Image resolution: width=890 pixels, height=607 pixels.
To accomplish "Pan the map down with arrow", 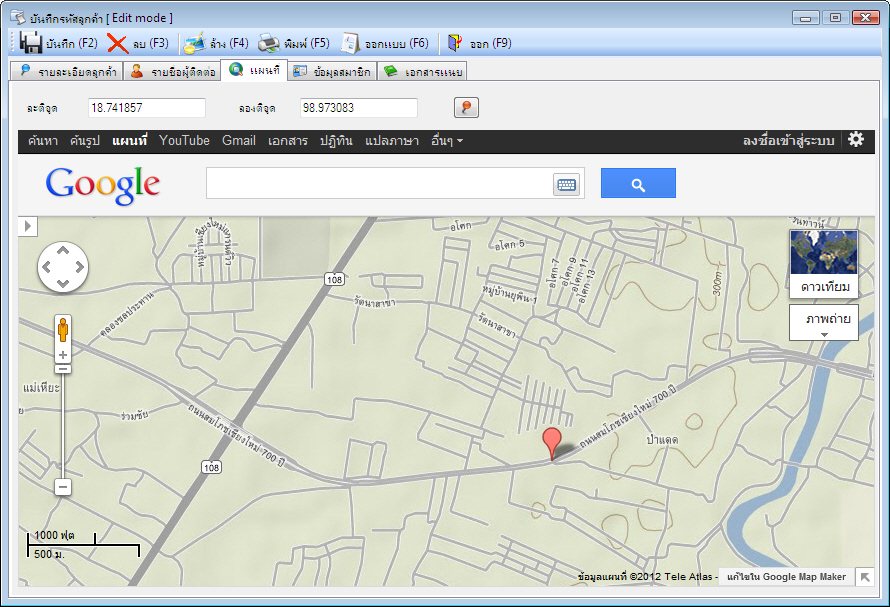I will point(63,283).
